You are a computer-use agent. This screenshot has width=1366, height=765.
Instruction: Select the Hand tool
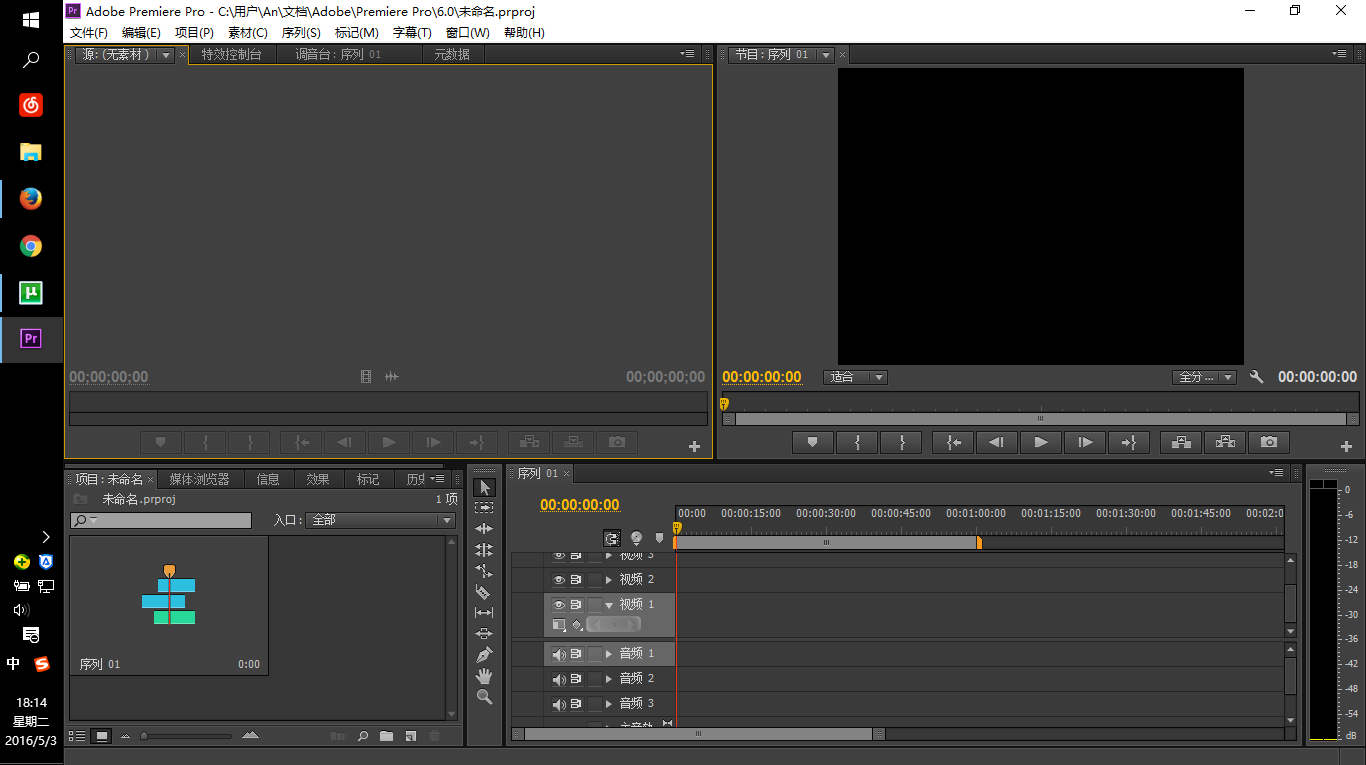(484, 676)
